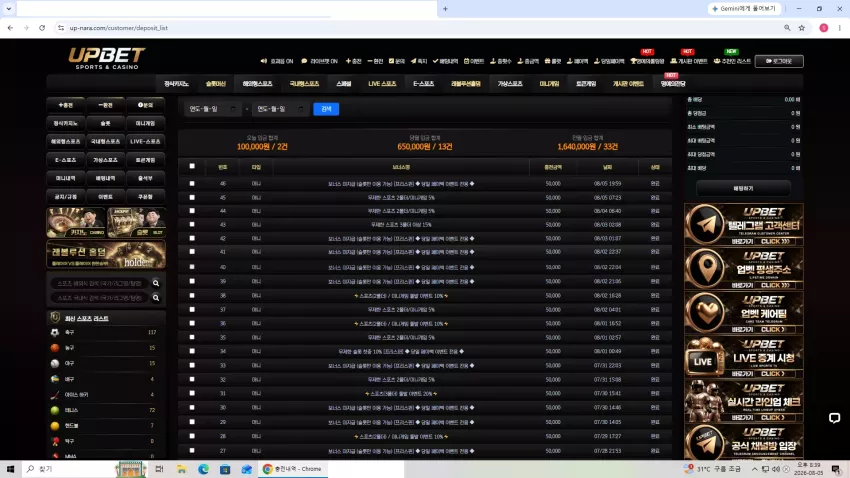Click sidebar +충전 deposit button

click(66, 105)
